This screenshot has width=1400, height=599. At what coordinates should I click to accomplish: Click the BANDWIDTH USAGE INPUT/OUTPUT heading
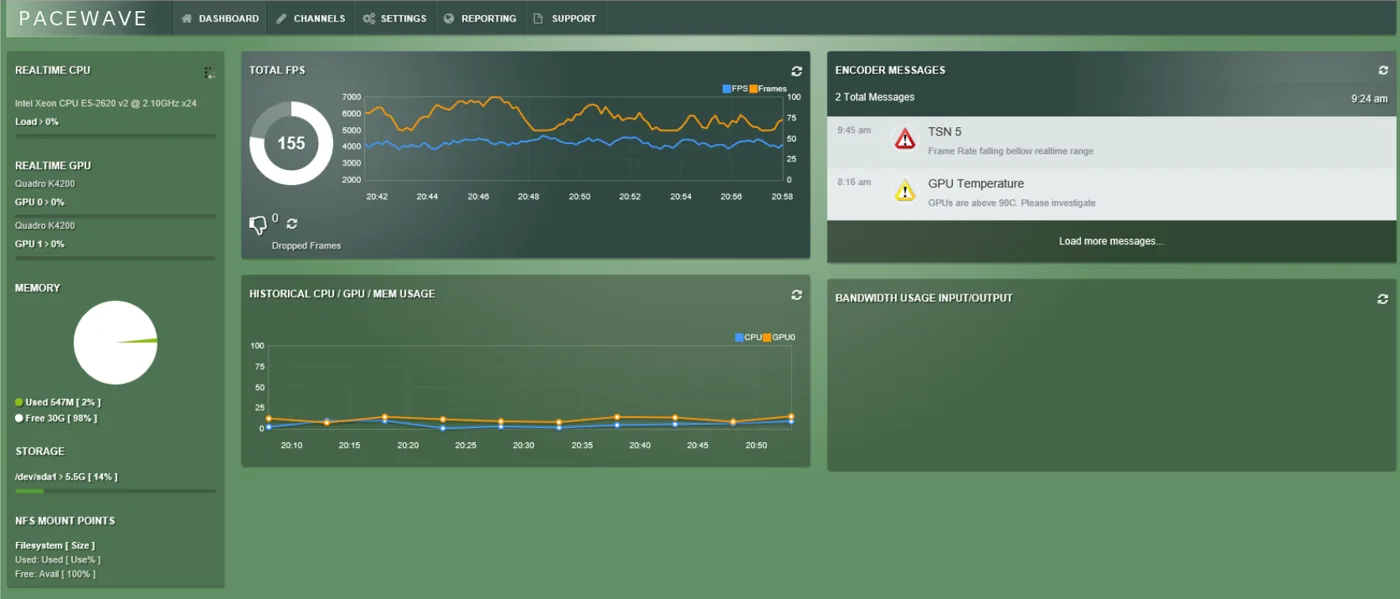[924, 299]
